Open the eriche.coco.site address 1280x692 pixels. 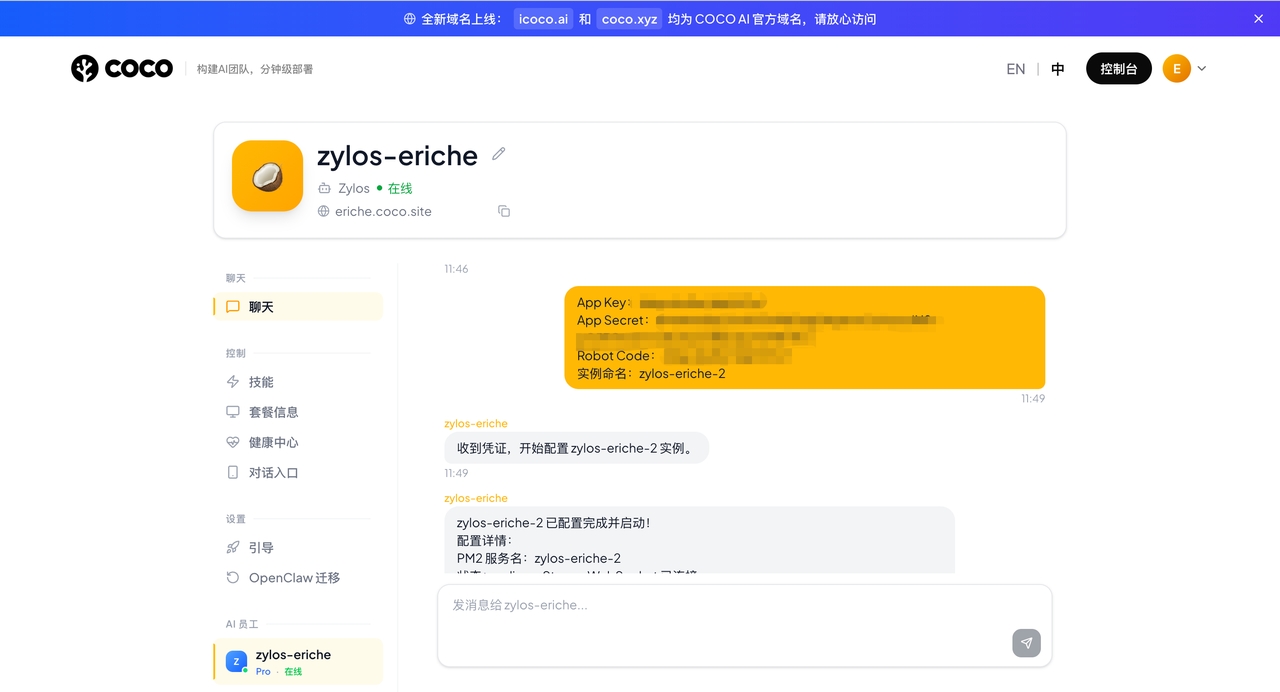pos(383,212)
